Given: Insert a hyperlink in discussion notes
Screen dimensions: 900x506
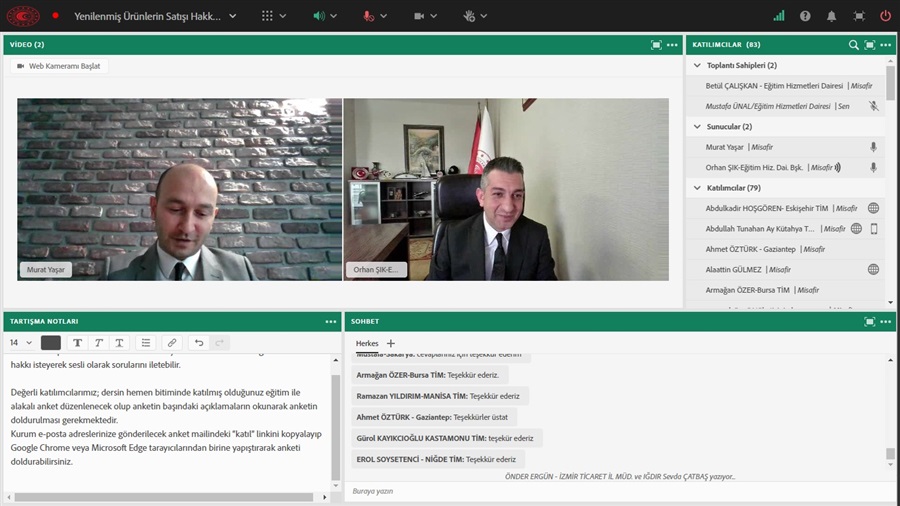Looking at the screenshot, I should click(x=172, y=343).
